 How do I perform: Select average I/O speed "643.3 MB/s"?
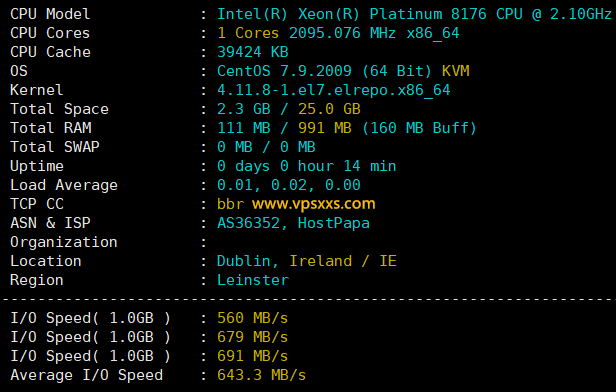coord(262,375)
